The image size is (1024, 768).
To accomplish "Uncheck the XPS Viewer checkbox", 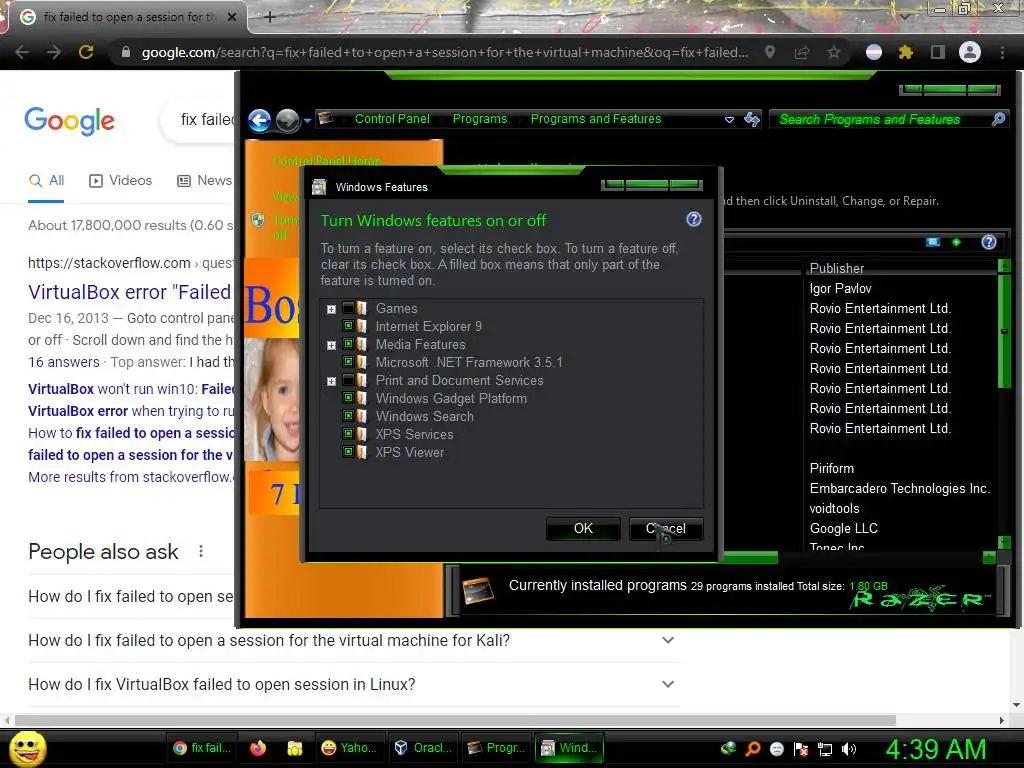I will [348, 452].
